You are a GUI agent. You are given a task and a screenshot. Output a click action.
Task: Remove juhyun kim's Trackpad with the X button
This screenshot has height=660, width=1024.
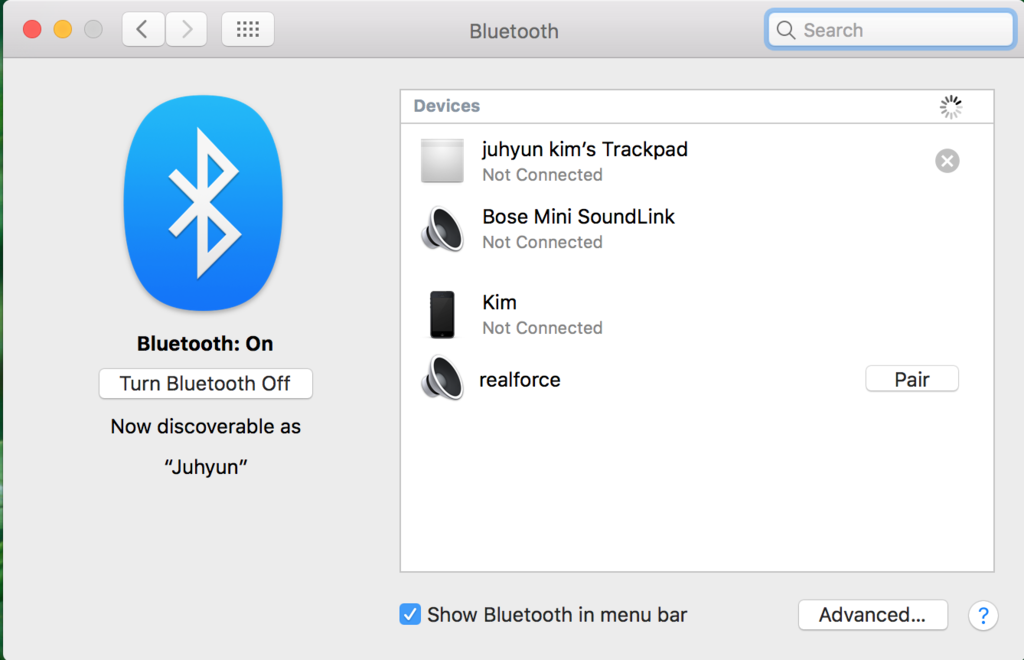(x=947, y=161)
